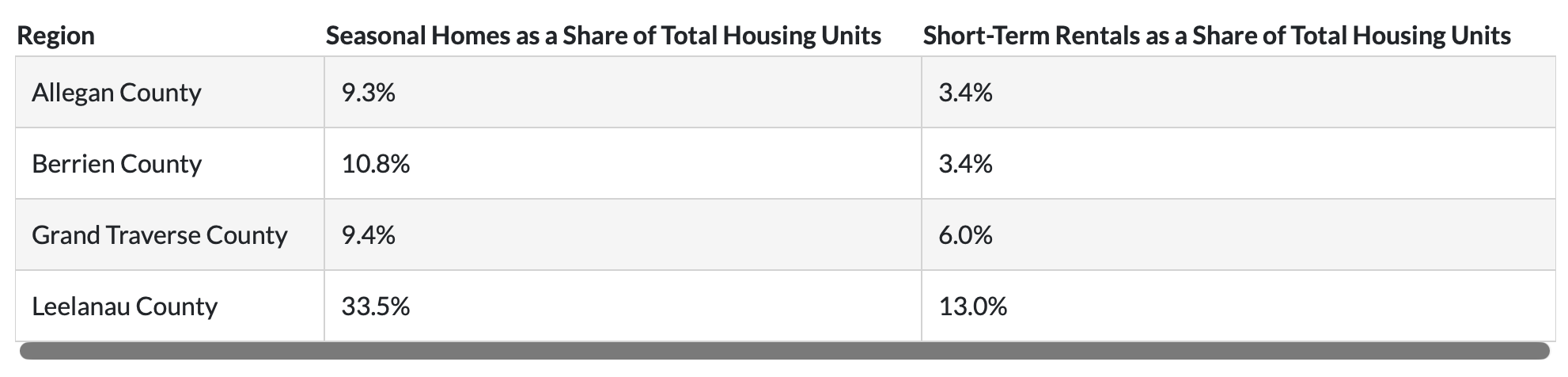Click Allegan County's 3.4% short-term rentals value
Screen dimensions: 1568x377
[x=965, y=93]
